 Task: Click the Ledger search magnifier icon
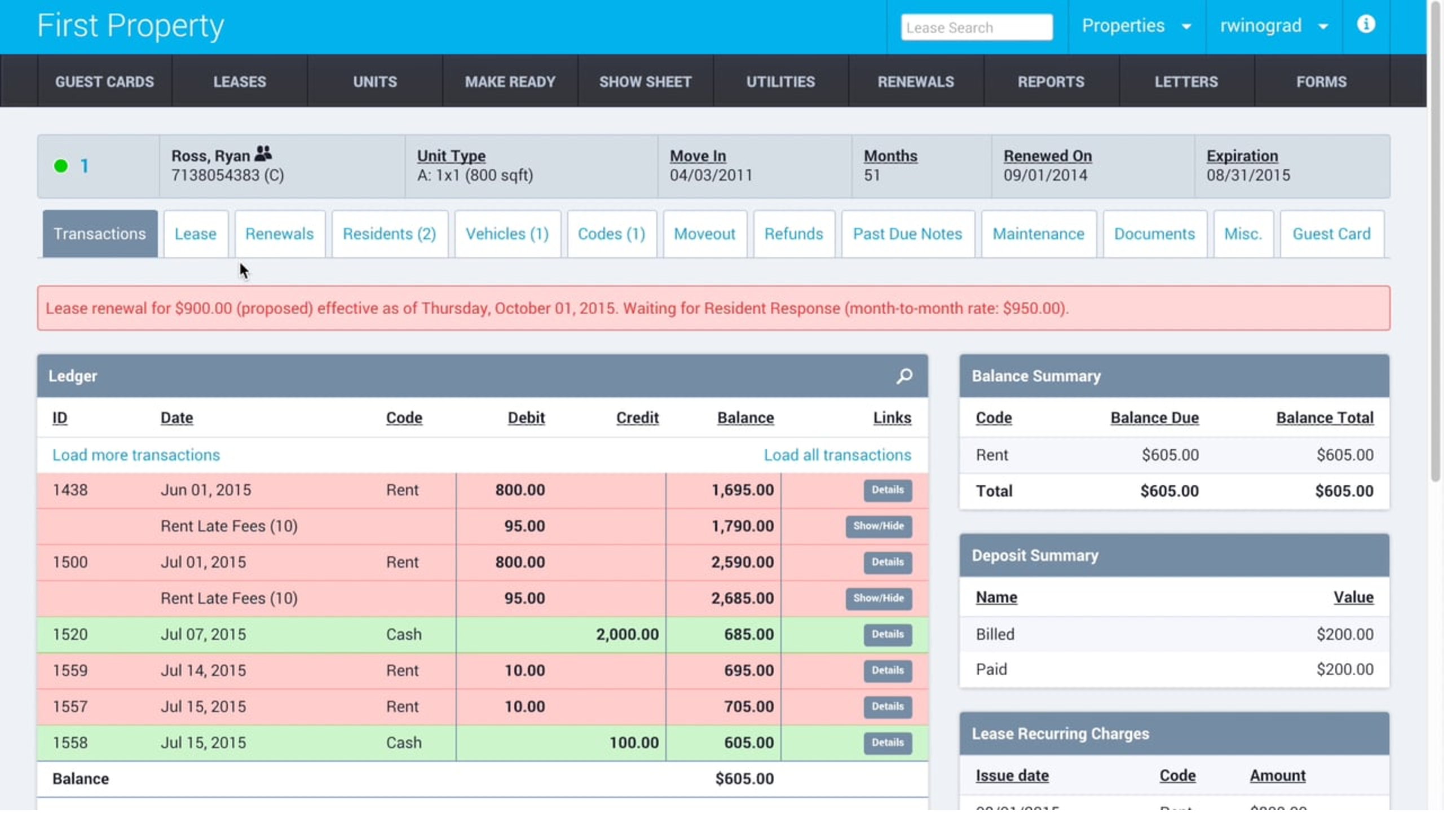pos(904,376)
